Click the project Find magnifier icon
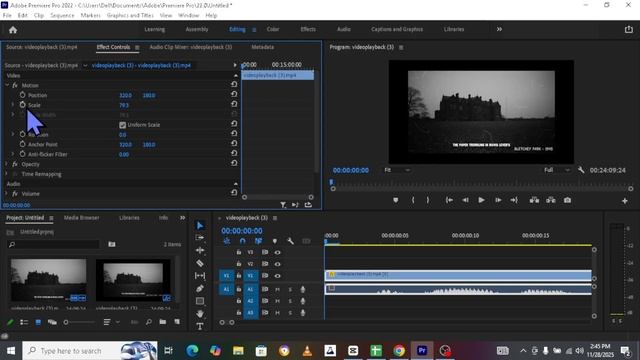The image size is (640, 360). pos(149,322)
